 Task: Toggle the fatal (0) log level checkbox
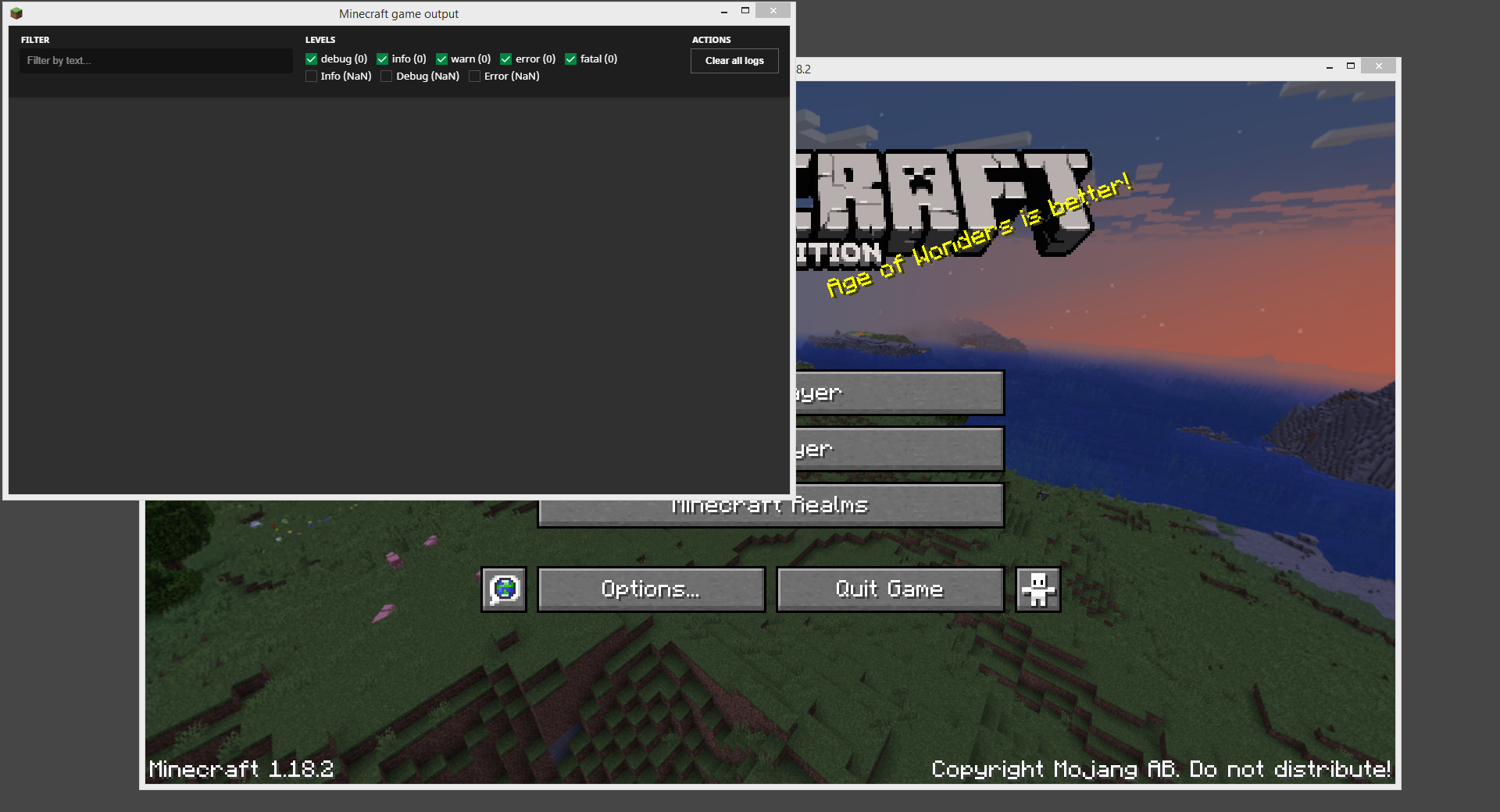pos(571,59)
